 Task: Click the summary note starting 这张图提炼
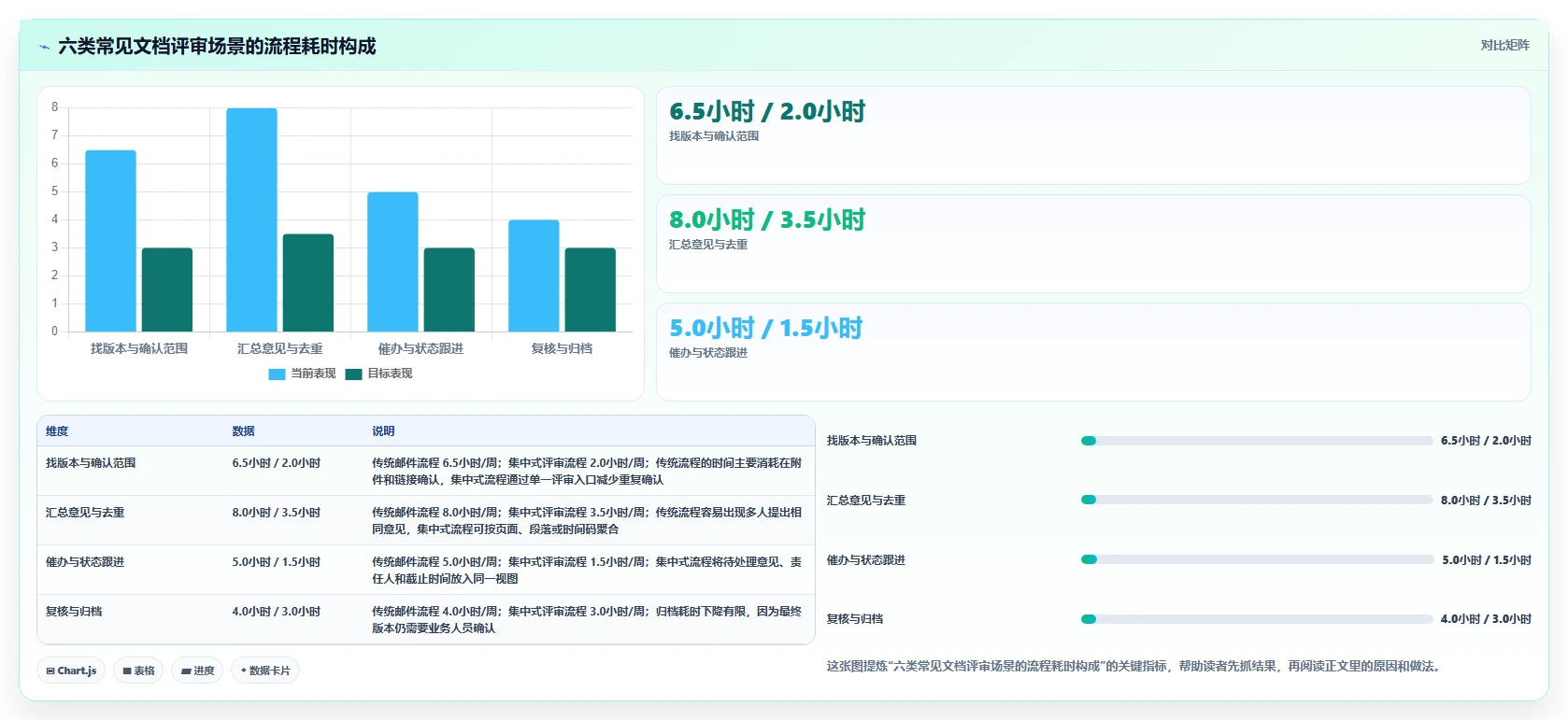(x=1134, y=667)
